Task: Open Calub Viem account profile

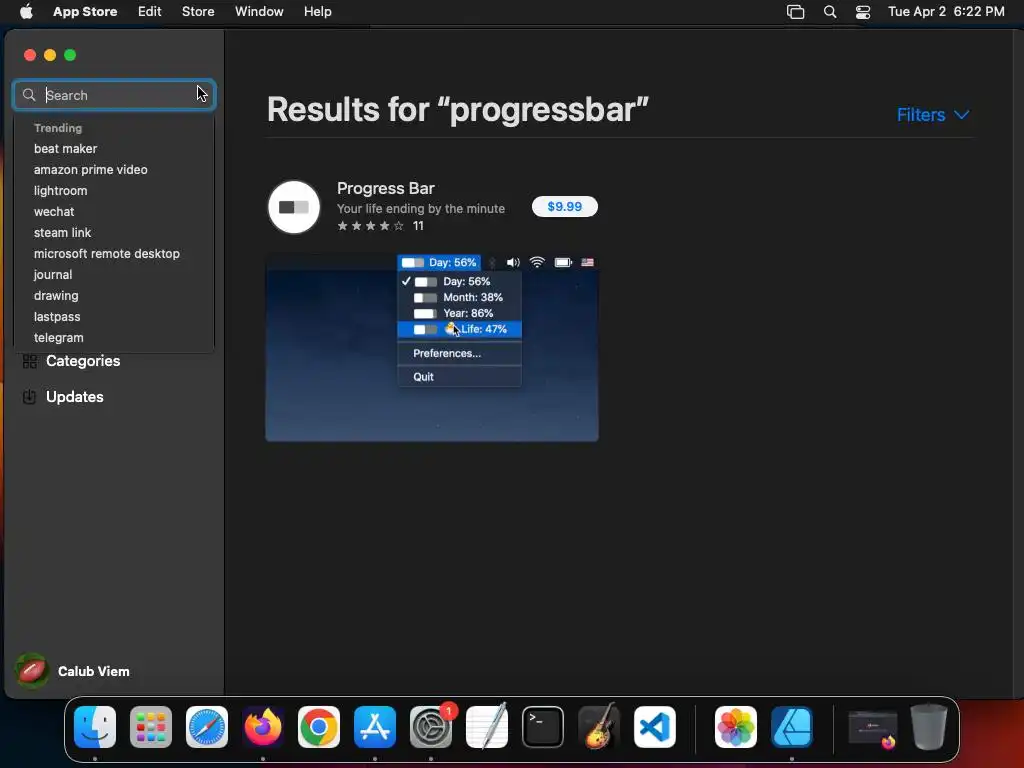Action: point(93,671)
